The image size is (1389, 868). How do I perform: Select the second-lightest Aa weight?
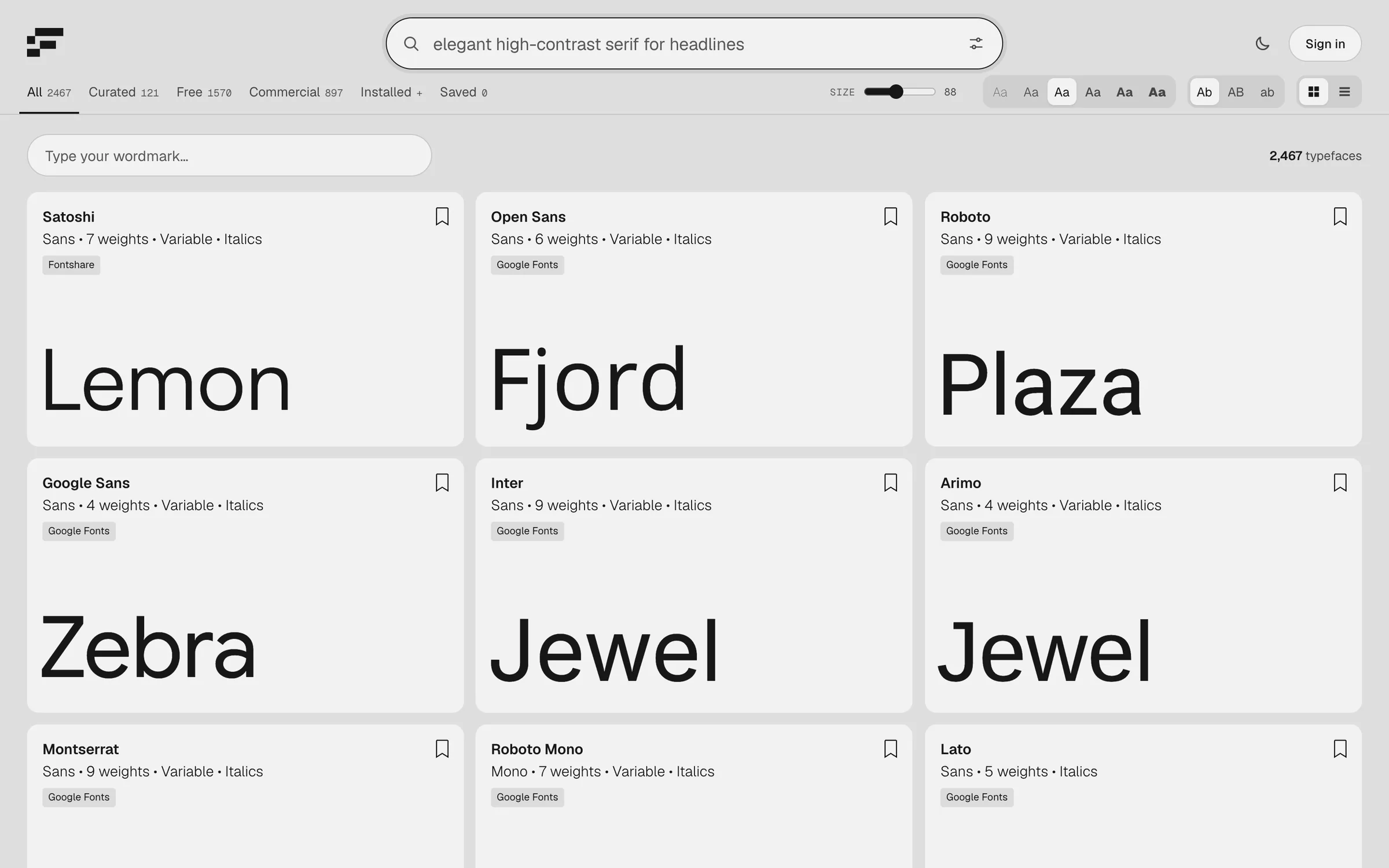point(1031,92)
